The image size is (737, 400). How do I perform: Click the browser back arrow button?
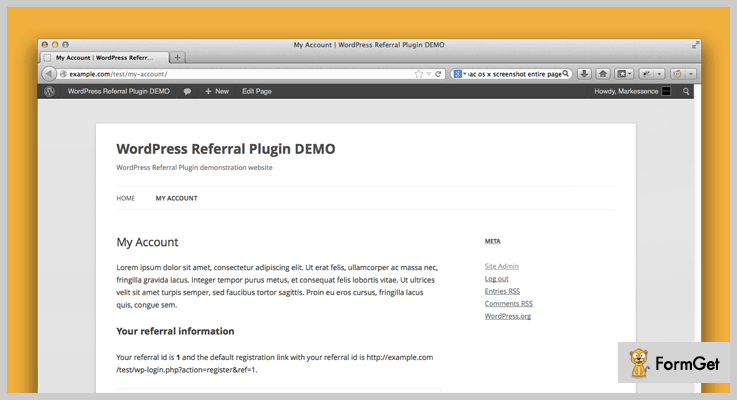[x=49, y=74]
